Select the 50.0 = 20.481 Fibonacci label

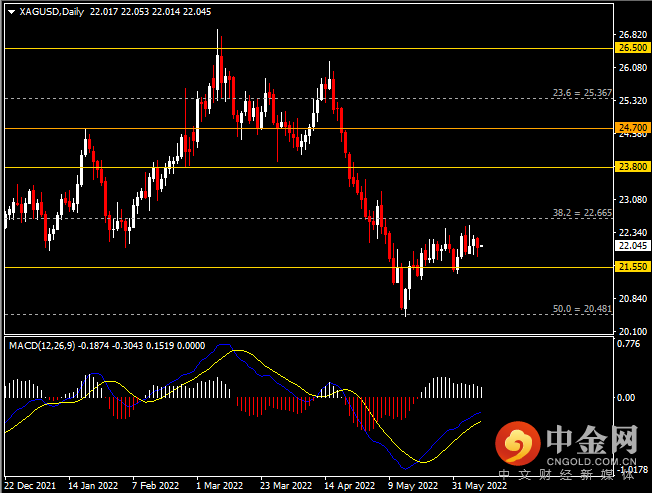click(x=582, y=309)
